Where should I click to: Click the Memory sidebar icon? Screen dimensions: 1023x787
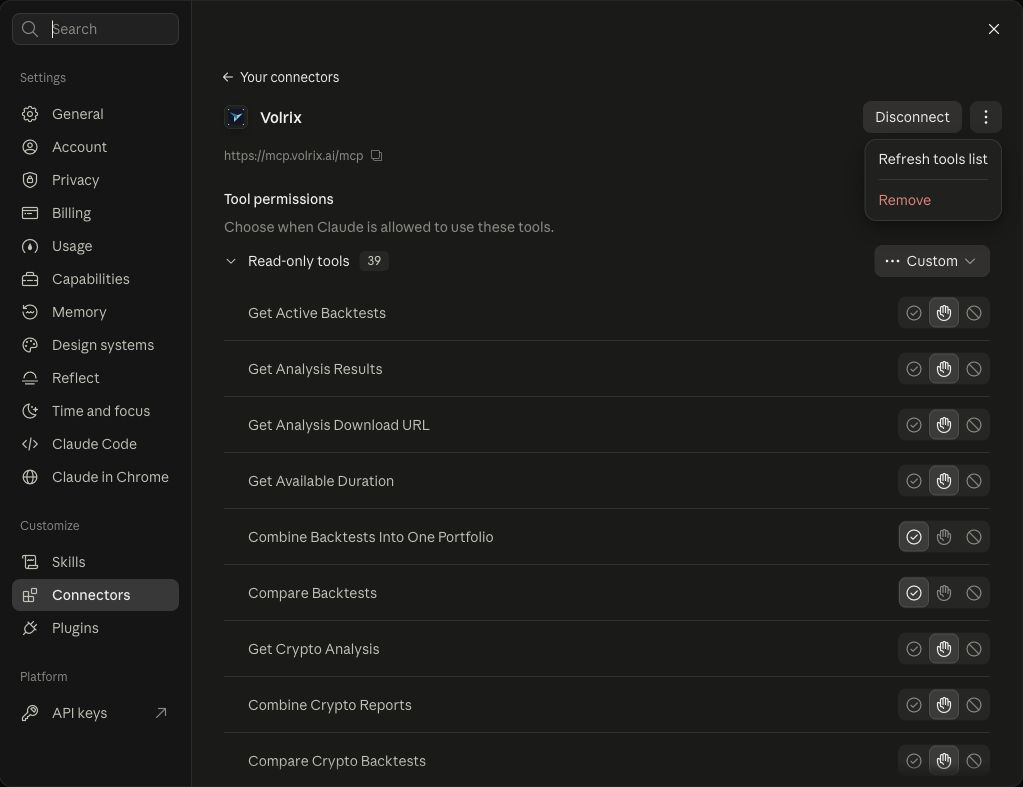coord(30,312)
